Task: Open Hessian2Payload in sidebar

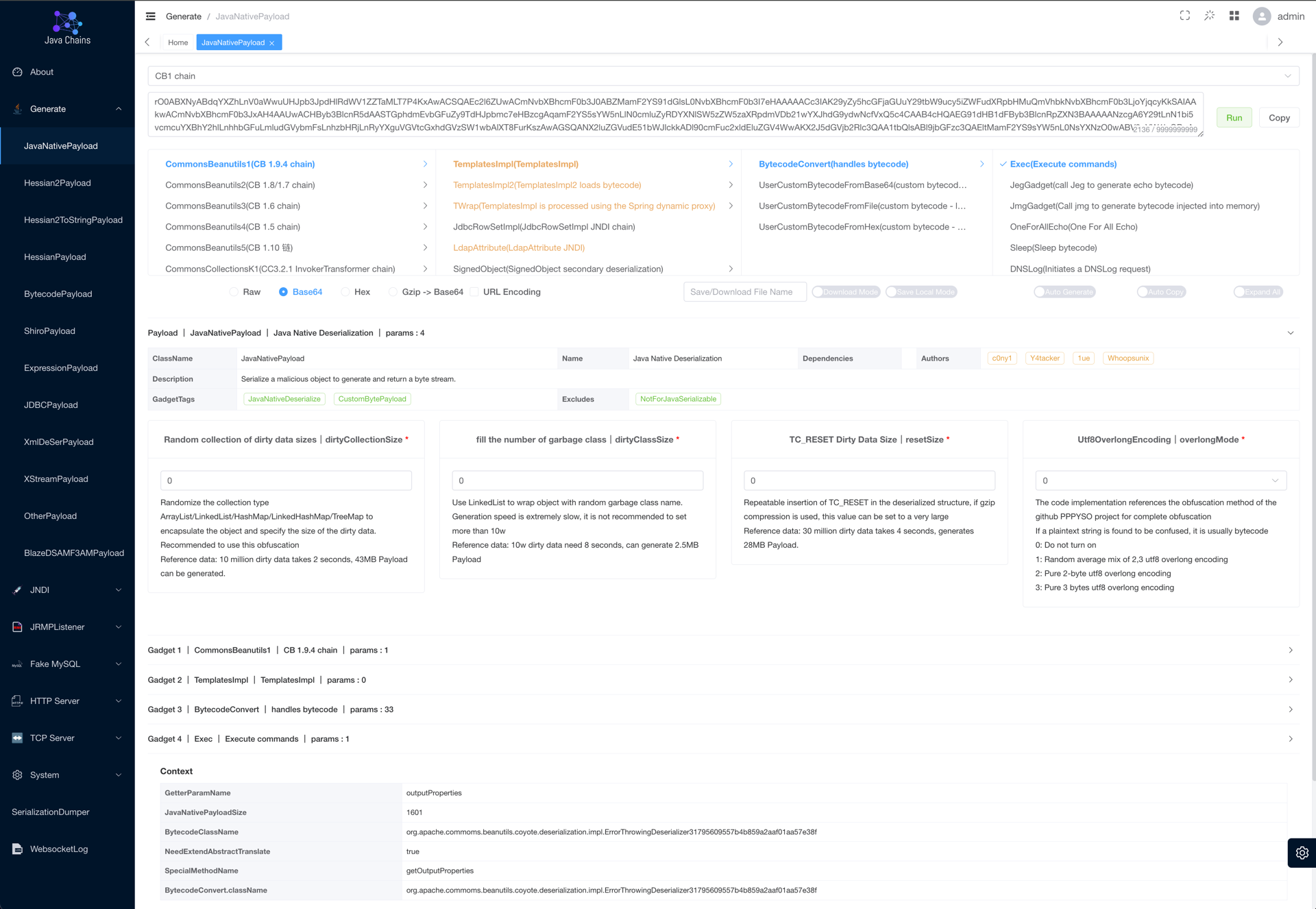Action: (58, 183)
